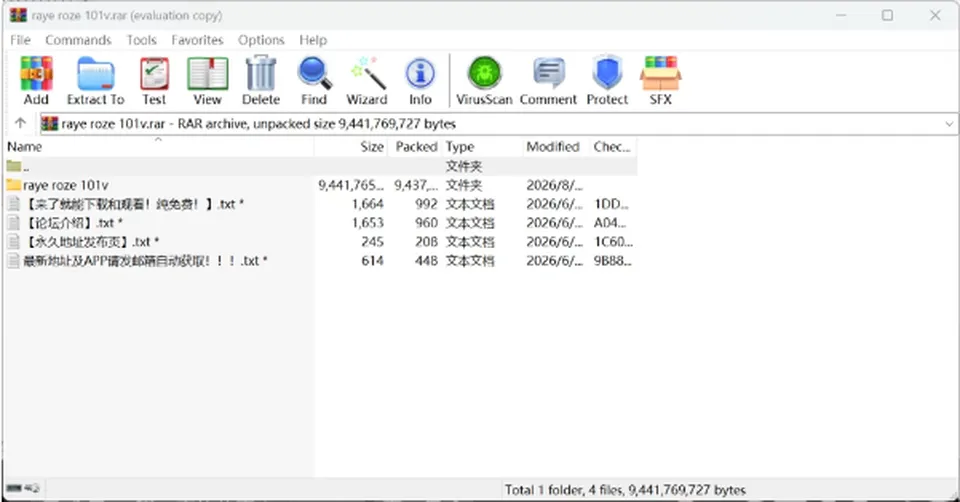Maximize the WinRAR window
This screenshot has height=502, width=960.
[887, 15]
